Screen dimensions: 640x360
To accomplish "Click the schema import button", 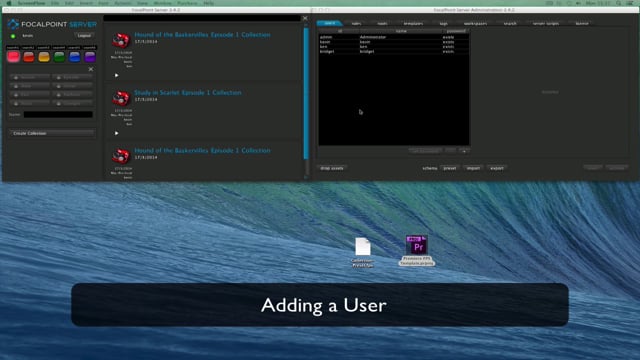I will [473, 168].
